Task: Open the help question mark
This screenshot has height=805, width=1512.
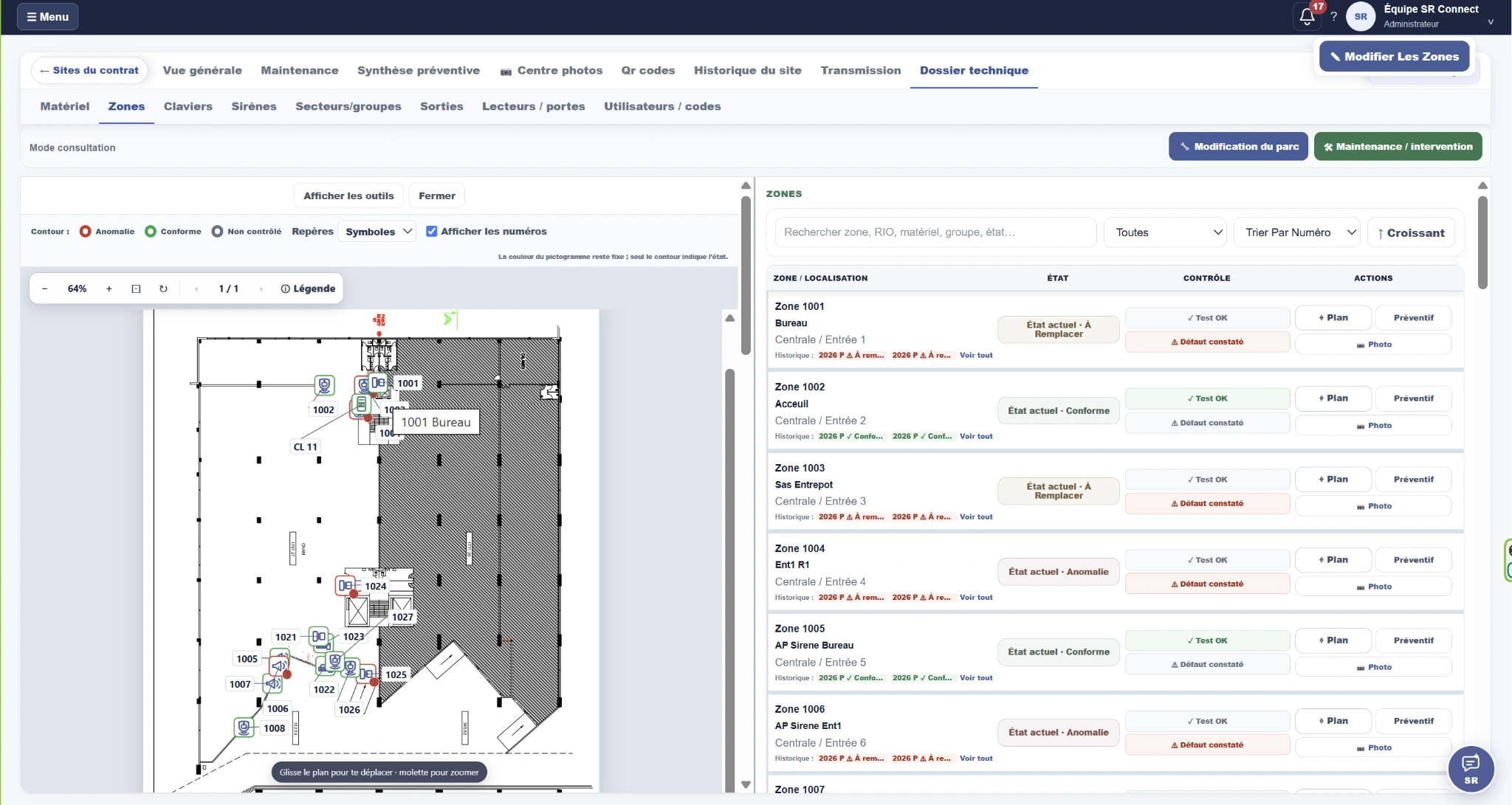Action: 1333,16
